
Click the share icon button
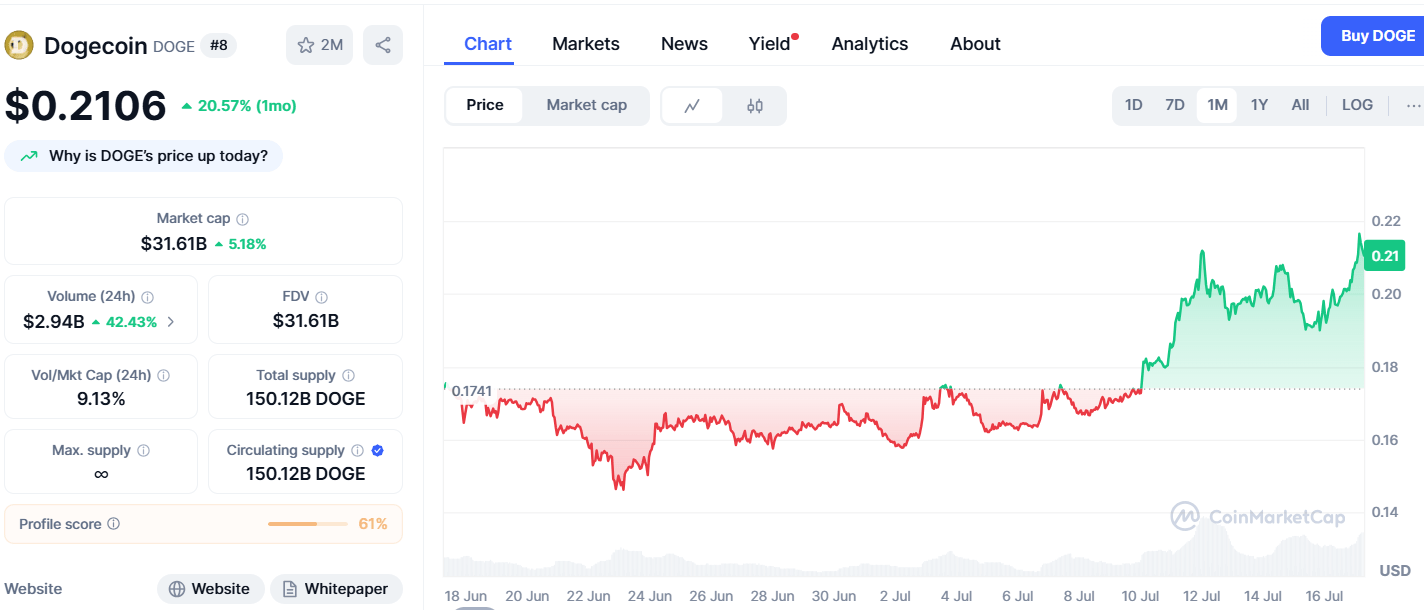click(383, 45)
